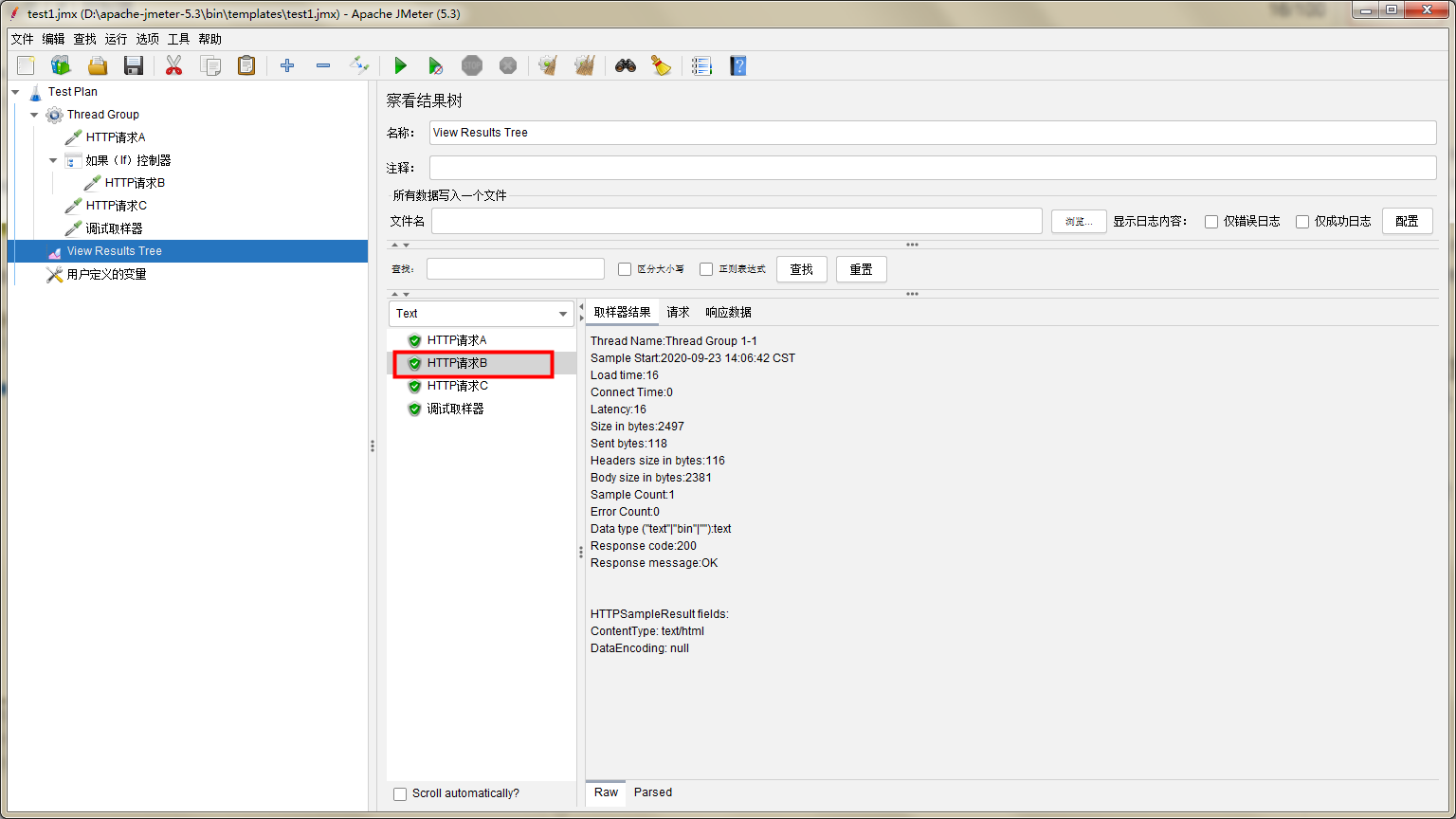Image resolution: width=1456 pixels, height=819 pixels.
Task: Switch to the 请求 tab
Action: point(678,313)
